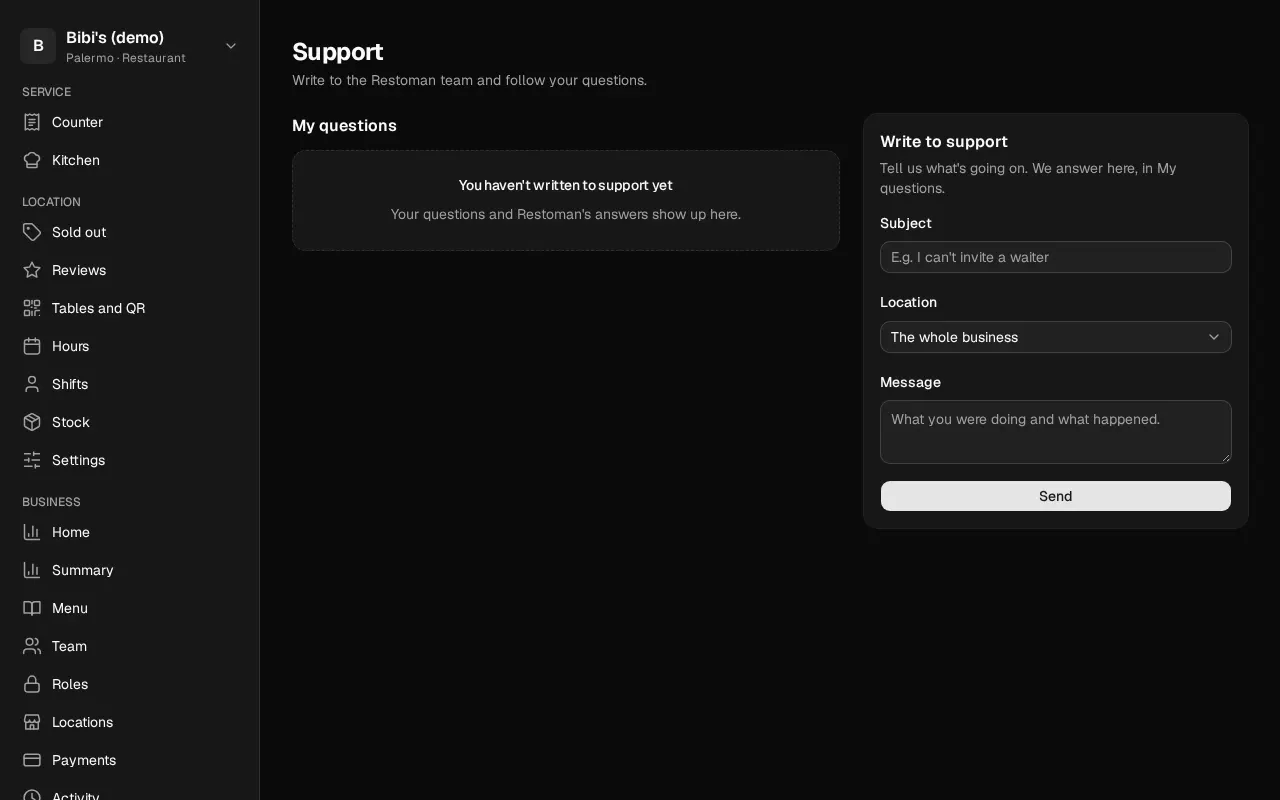
Task: Click into the Message text area
Action: click(x=1056, y=432)
